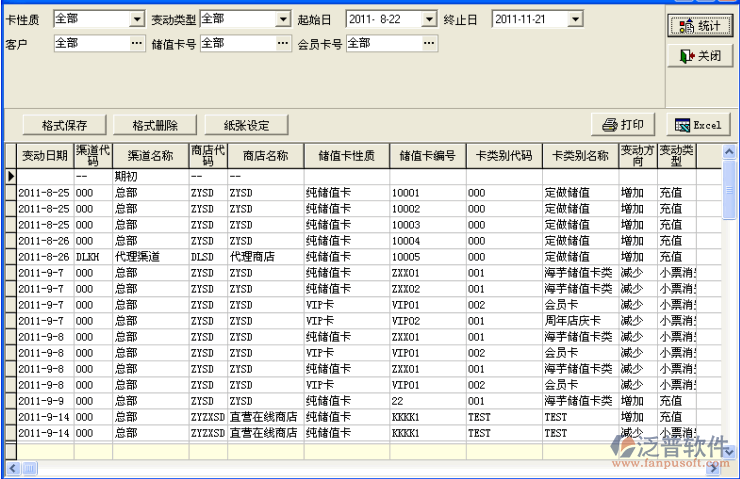Open the 储值卡号 lookup ellipsis button

(285, 43)
